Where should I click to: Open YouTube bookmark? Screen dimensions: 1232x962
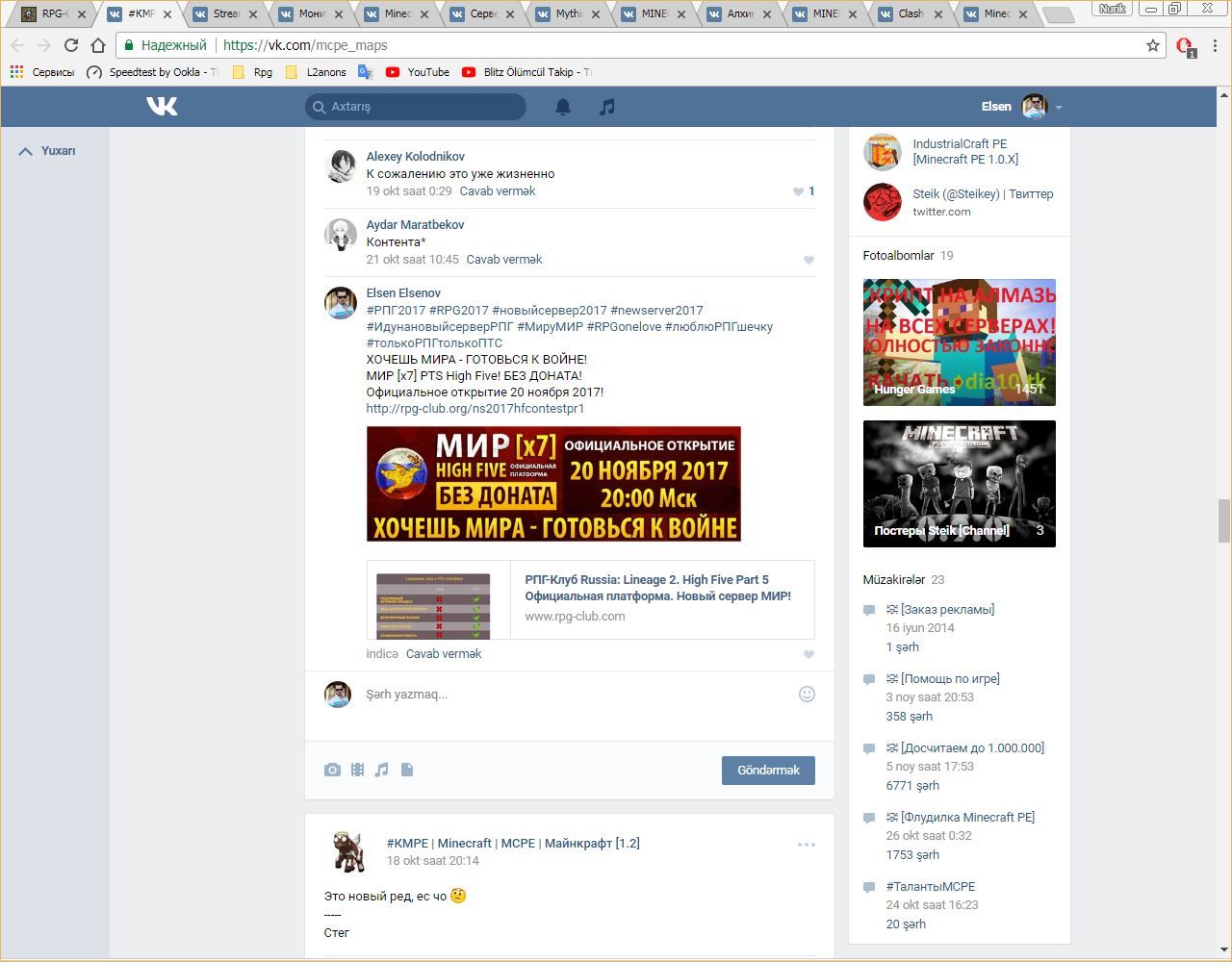coord(418,72)
